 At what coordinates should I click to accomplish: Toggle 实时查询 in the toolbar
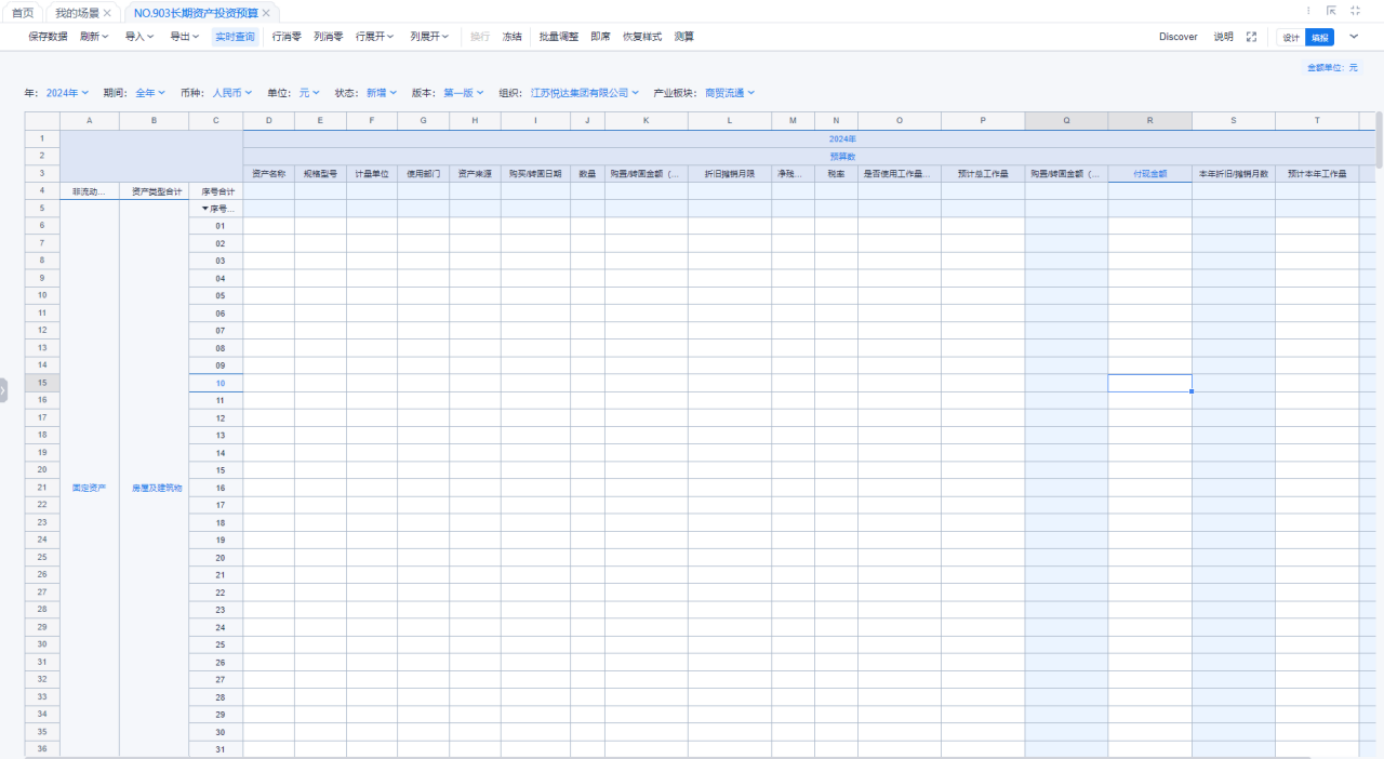tap(235, 37)
